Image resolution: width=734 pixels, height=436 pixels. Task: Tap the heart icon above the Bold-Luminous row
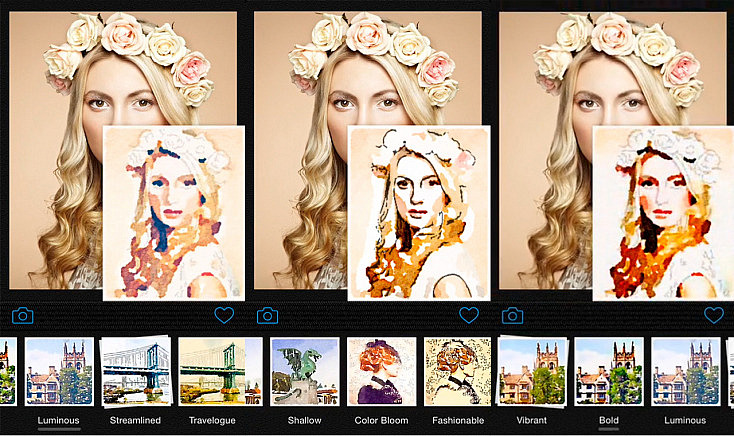(714, 315)
